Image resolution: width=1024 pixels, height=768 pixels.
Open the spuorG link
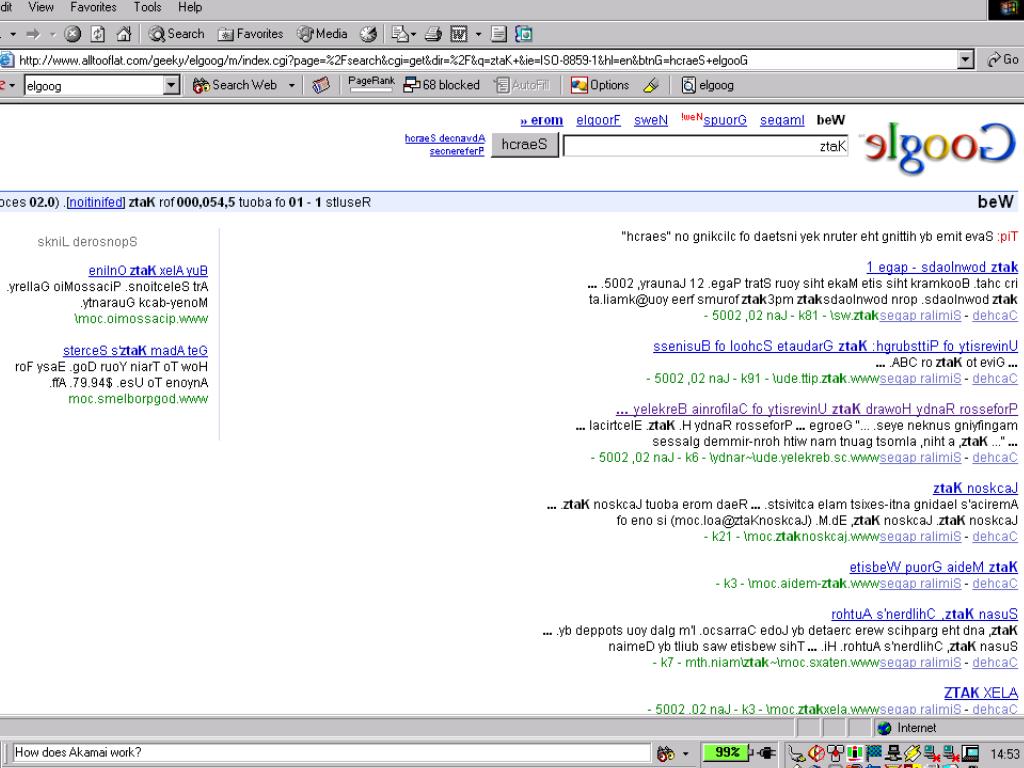(725, 120)
